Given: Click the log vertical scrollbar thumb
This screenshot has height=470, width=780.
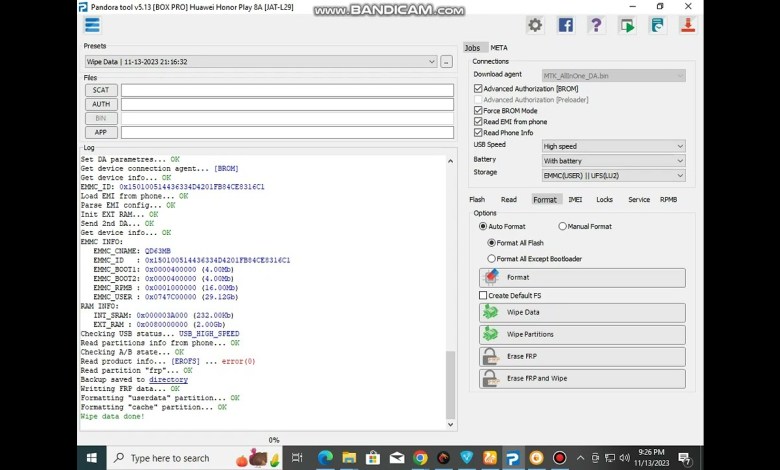Looking at the screenshot, I should [450, 384].
